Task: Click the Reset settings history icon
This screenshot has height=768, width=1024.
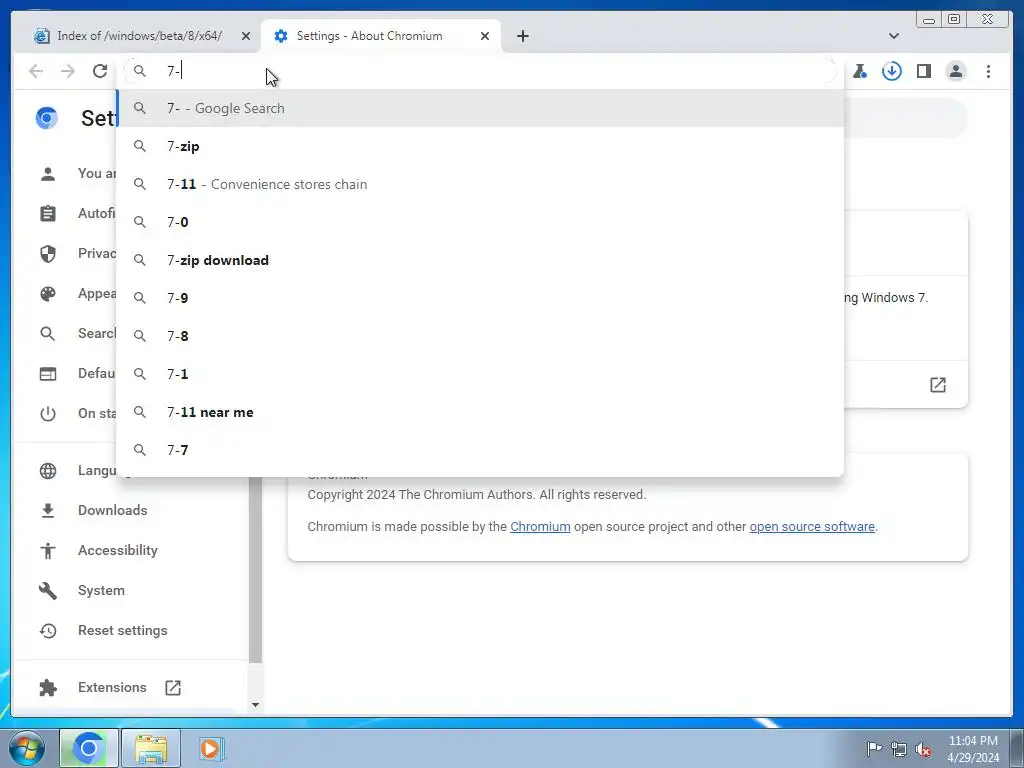Action: coord(48,631)
